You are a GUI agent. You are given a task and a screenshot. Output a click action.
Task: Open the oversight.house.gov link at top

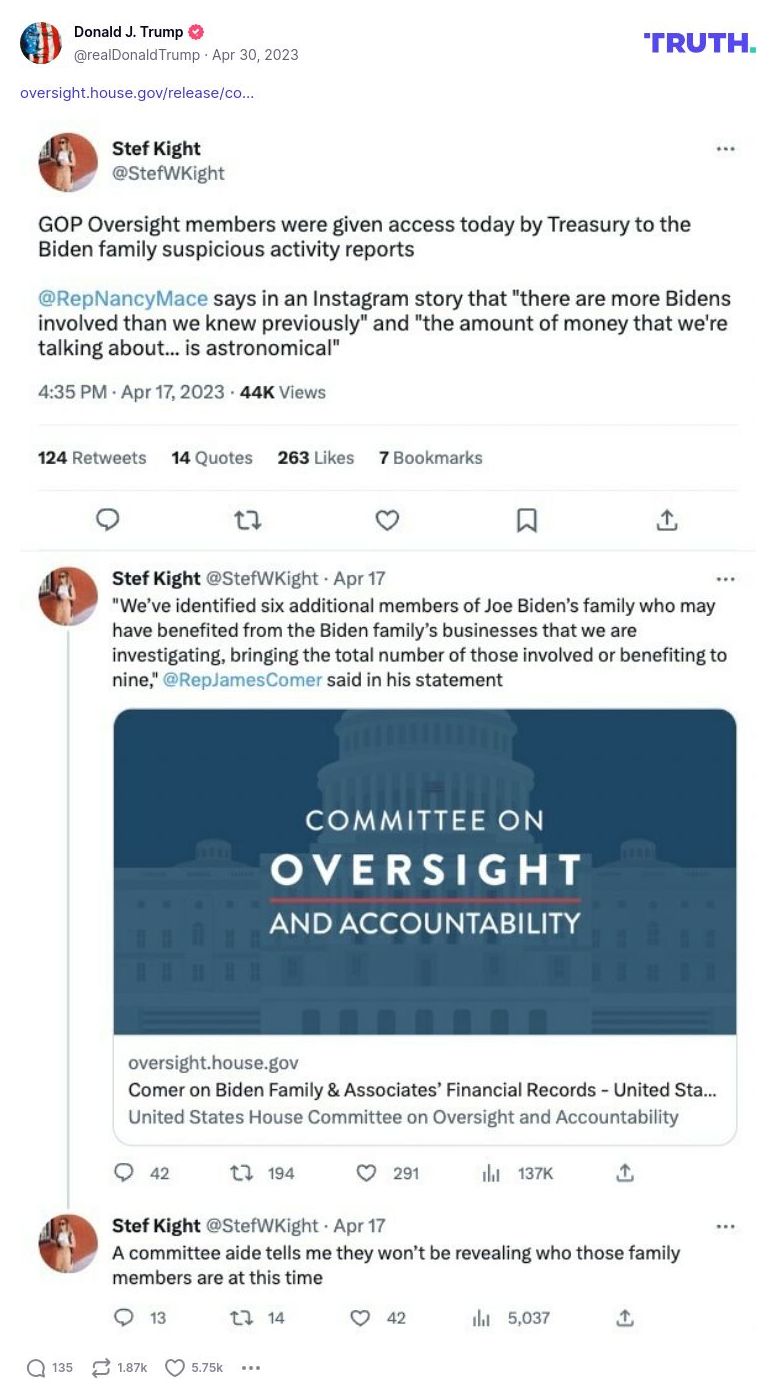pos(137,93)
